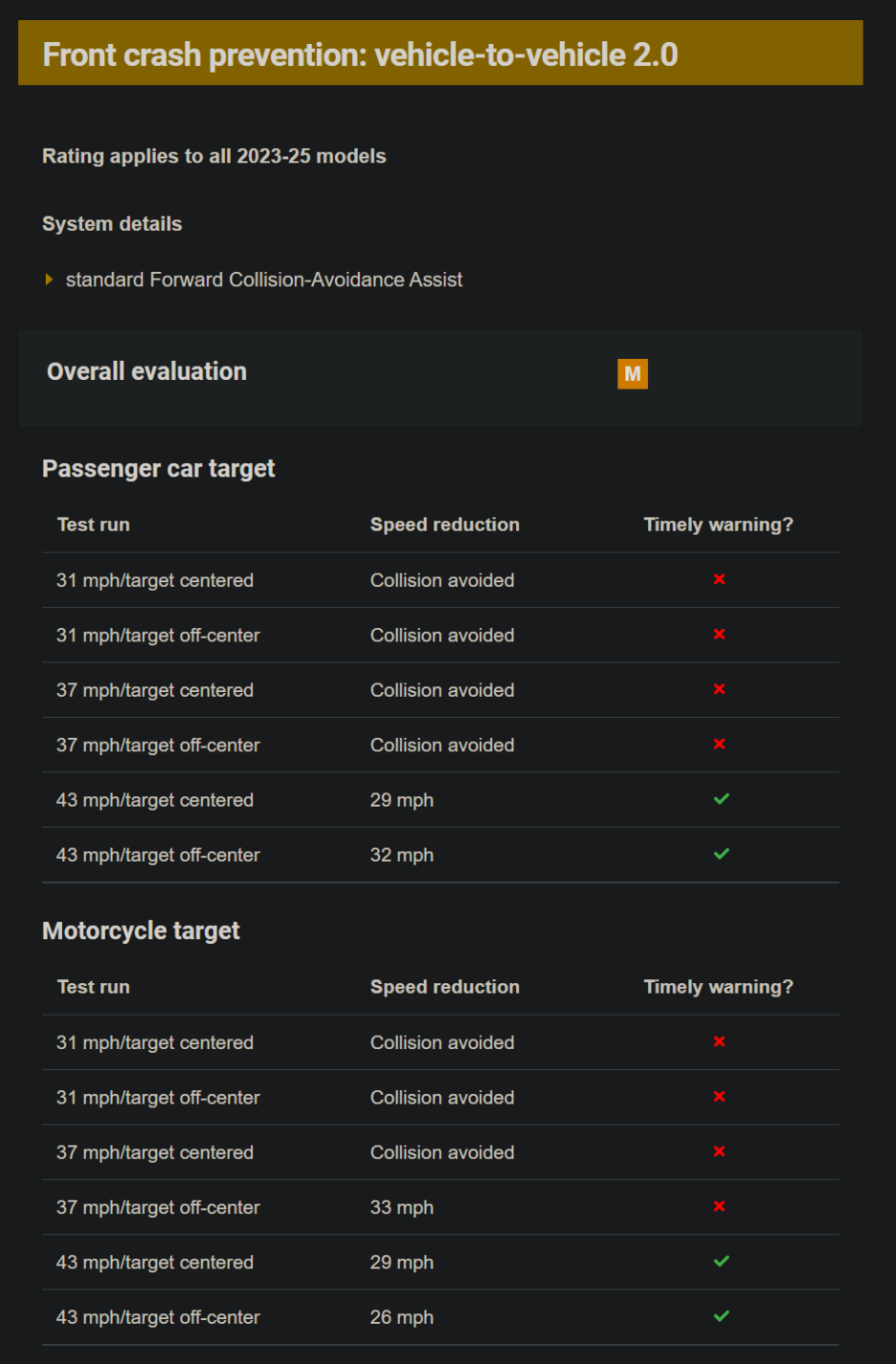The height and width of the screenshot is (1364, 896).
Task: Click the System details label
Action: (x=112, y=224)
